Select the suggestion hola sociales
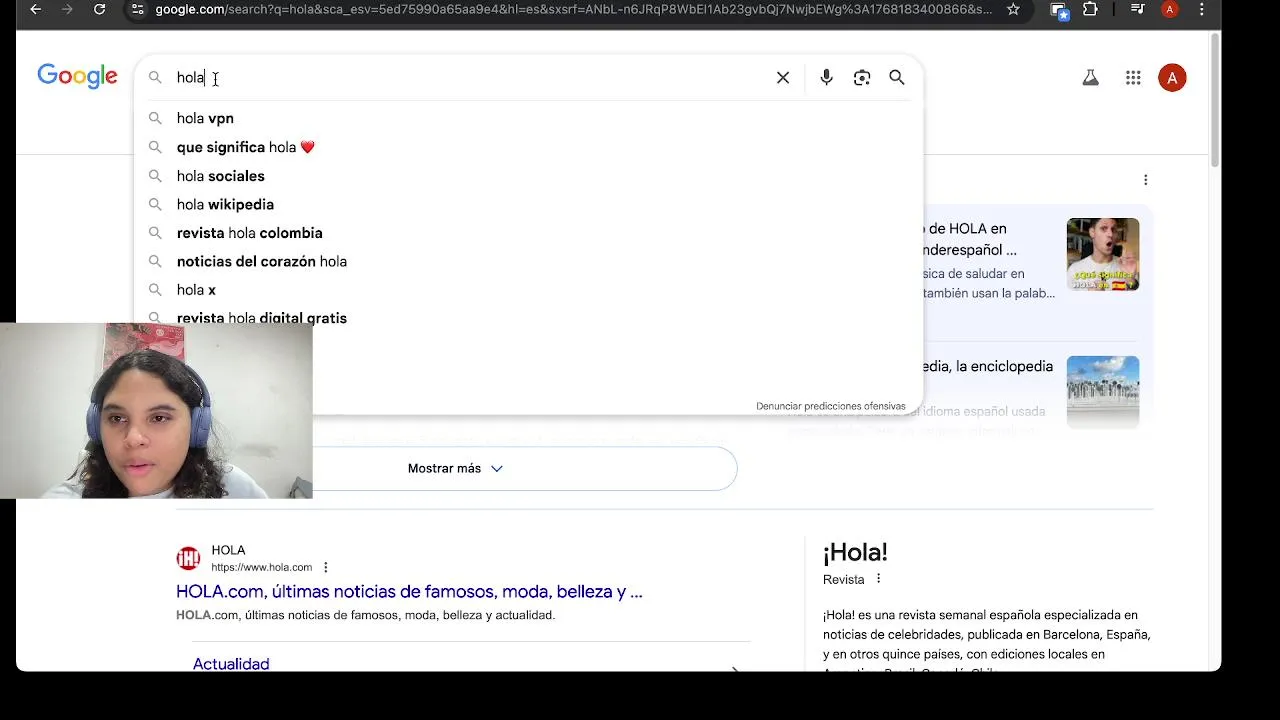Screen dimensions: 1280x720 [x=528, y=176]
